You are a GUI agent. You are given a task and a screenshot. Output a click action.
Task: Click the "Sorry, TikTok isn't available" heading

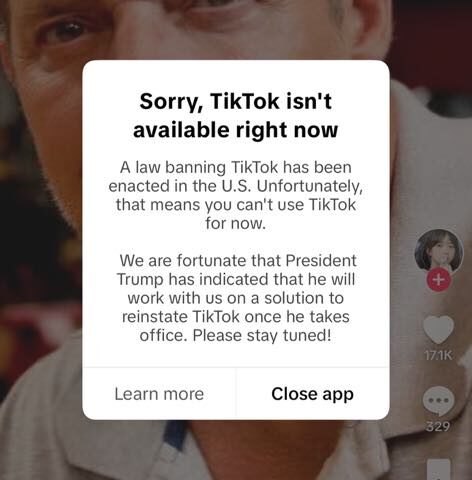click(236, 115)
